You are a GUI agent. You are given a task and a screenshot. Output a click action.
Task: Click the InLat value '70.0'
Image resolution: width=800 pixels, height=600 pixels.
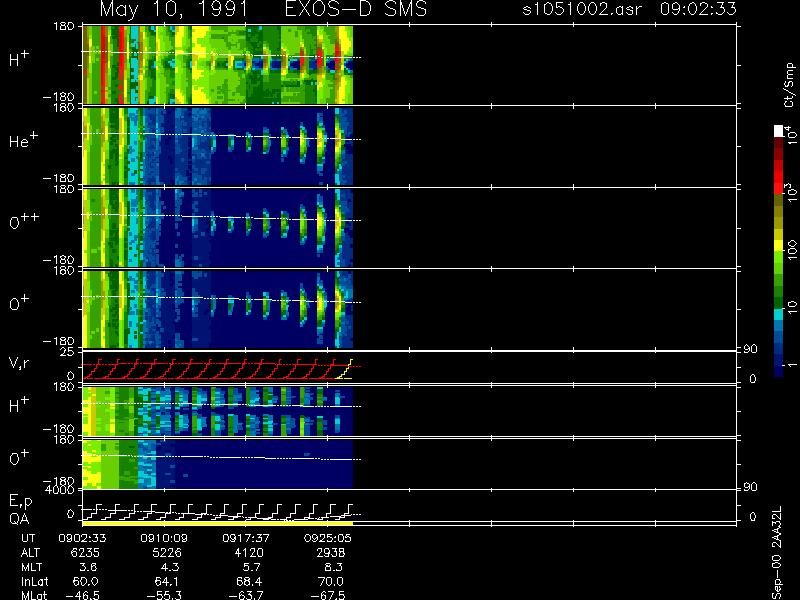331,581
